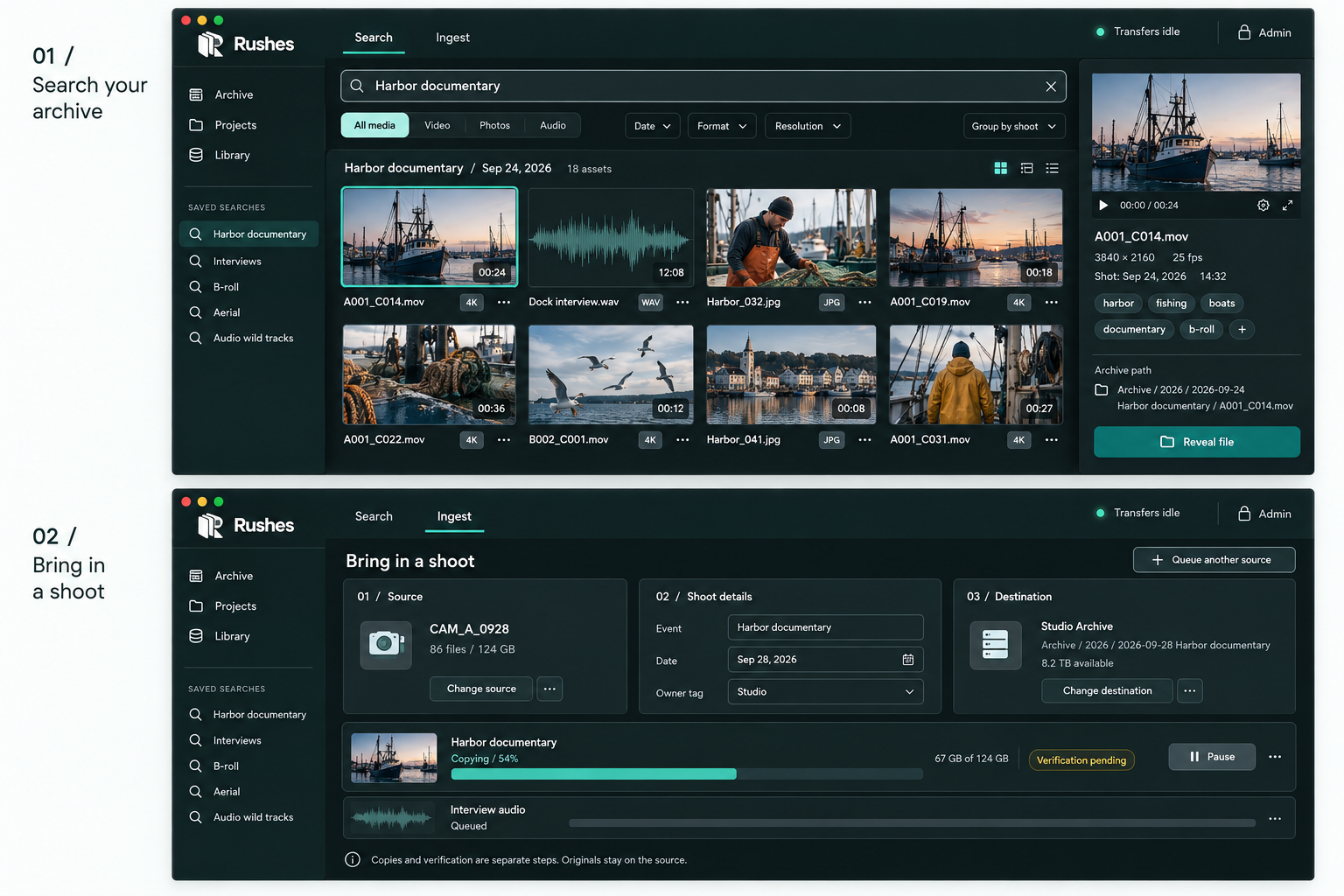Play the A001_C014.mov preview
Screen dimensions: 1344x896
[x=1103, y=205]
